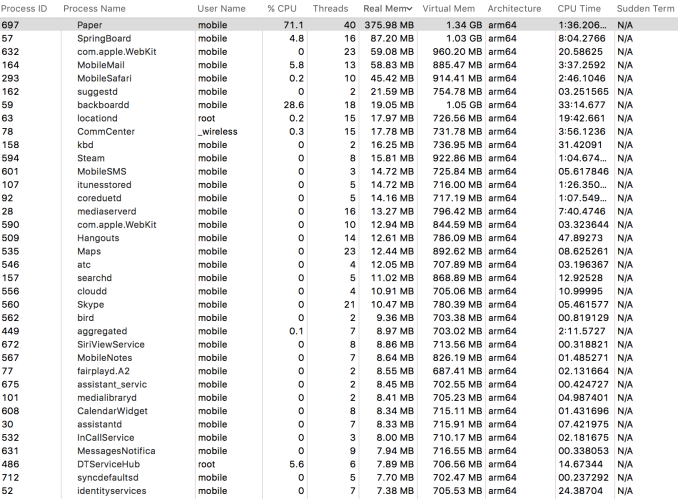Viewport: 678px width, 499px height.
Task: Click the 10.47 MB real memory of Skype
Action: pos(392,305)
